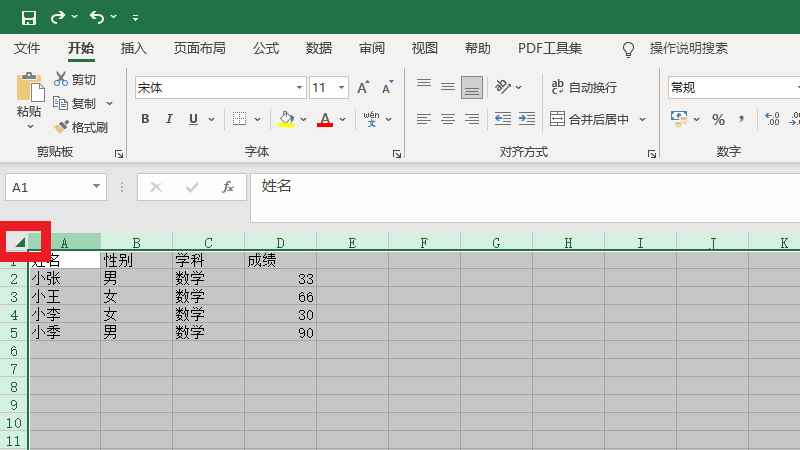Apply percent style (%) format
800x450 pixels.
pos(718,119)
